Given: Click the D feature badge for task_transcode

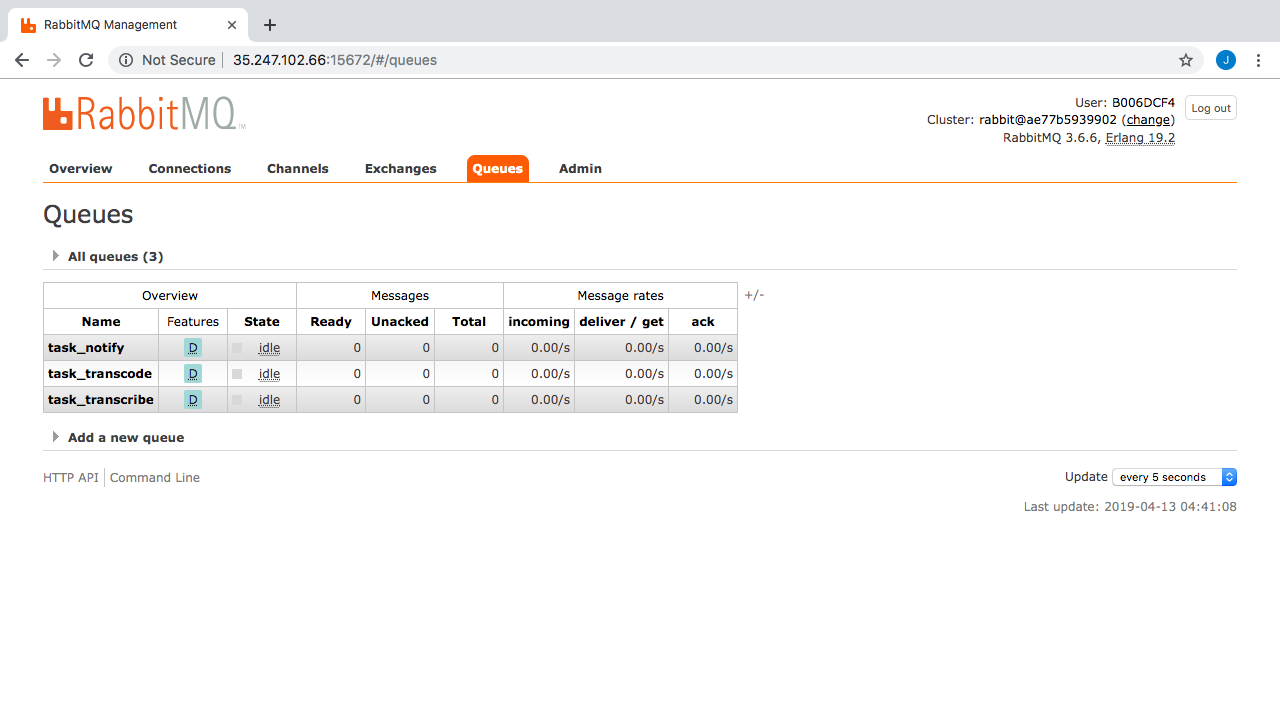Looking at the screenshot, I should (193, 374).
